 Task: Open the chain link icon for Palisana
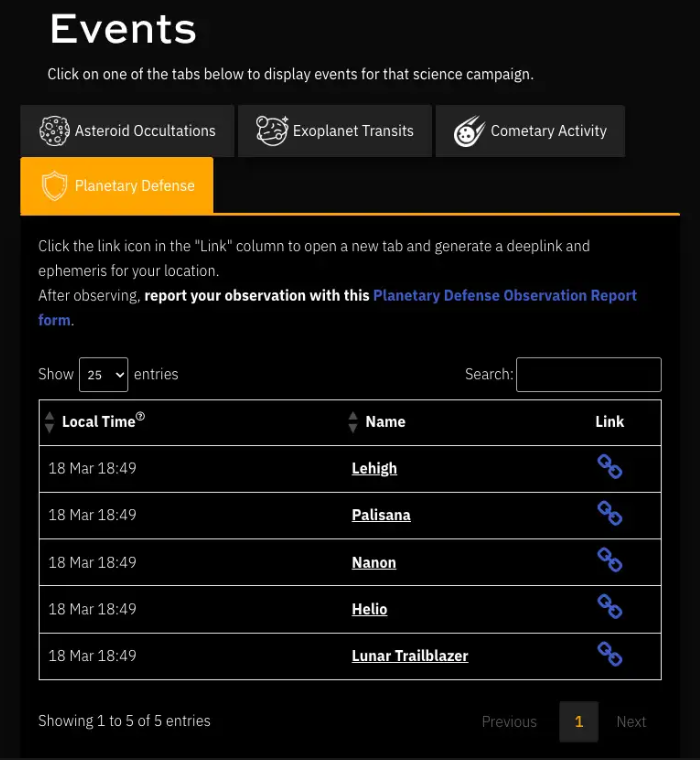[609, 514]
